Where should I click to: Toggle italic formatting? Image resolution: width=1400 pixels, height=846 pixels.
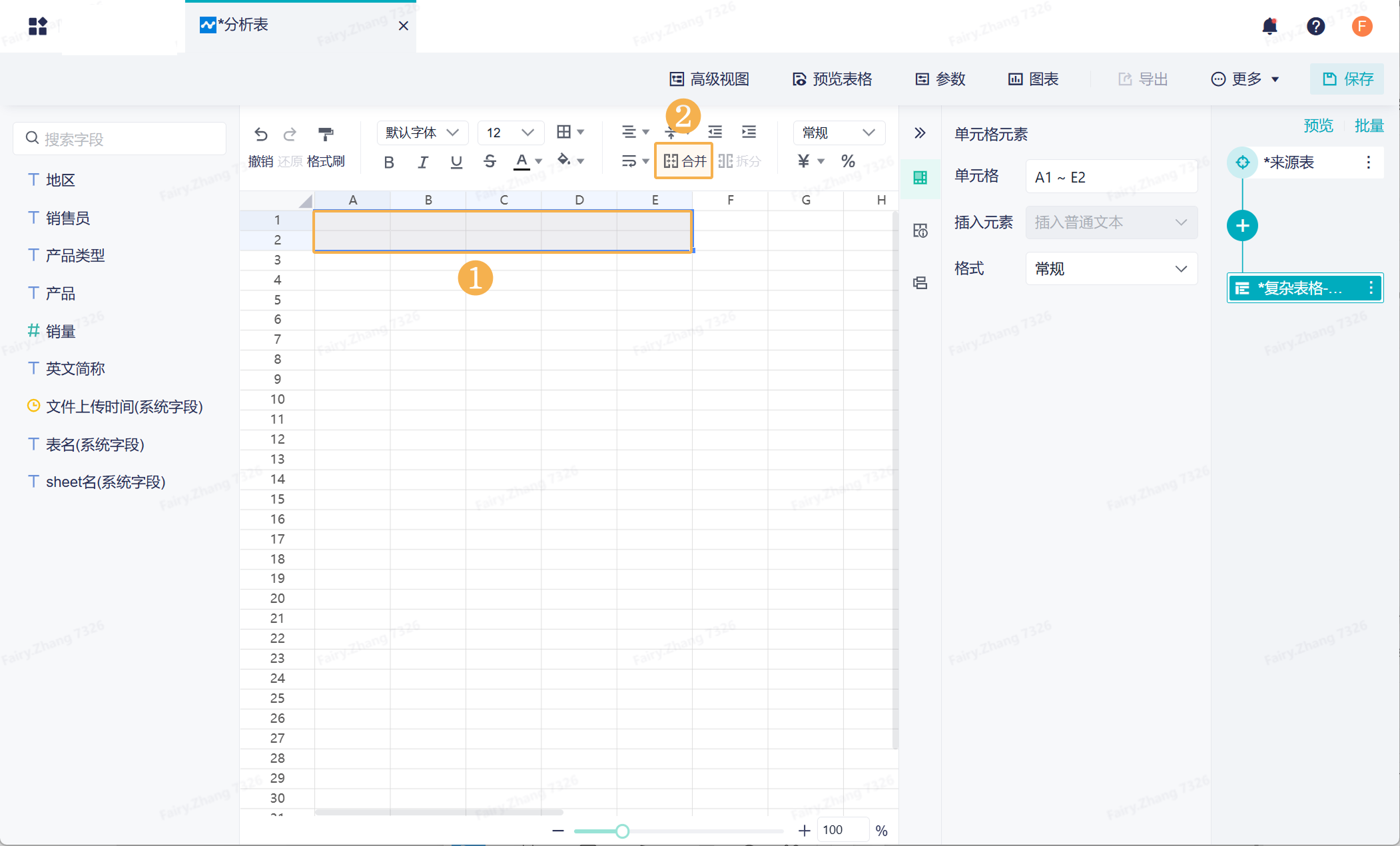[422, 162]
